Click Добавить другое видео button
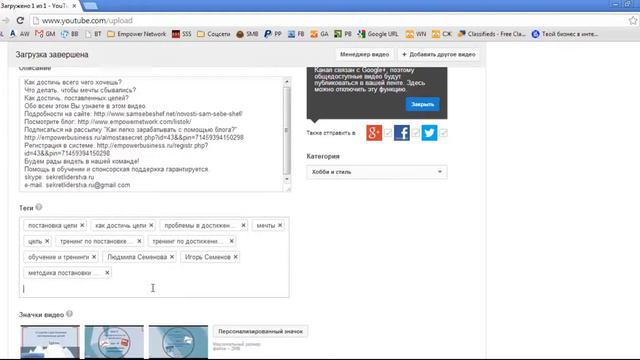Screen dimensions: 640x360 [x=439, y=54]
